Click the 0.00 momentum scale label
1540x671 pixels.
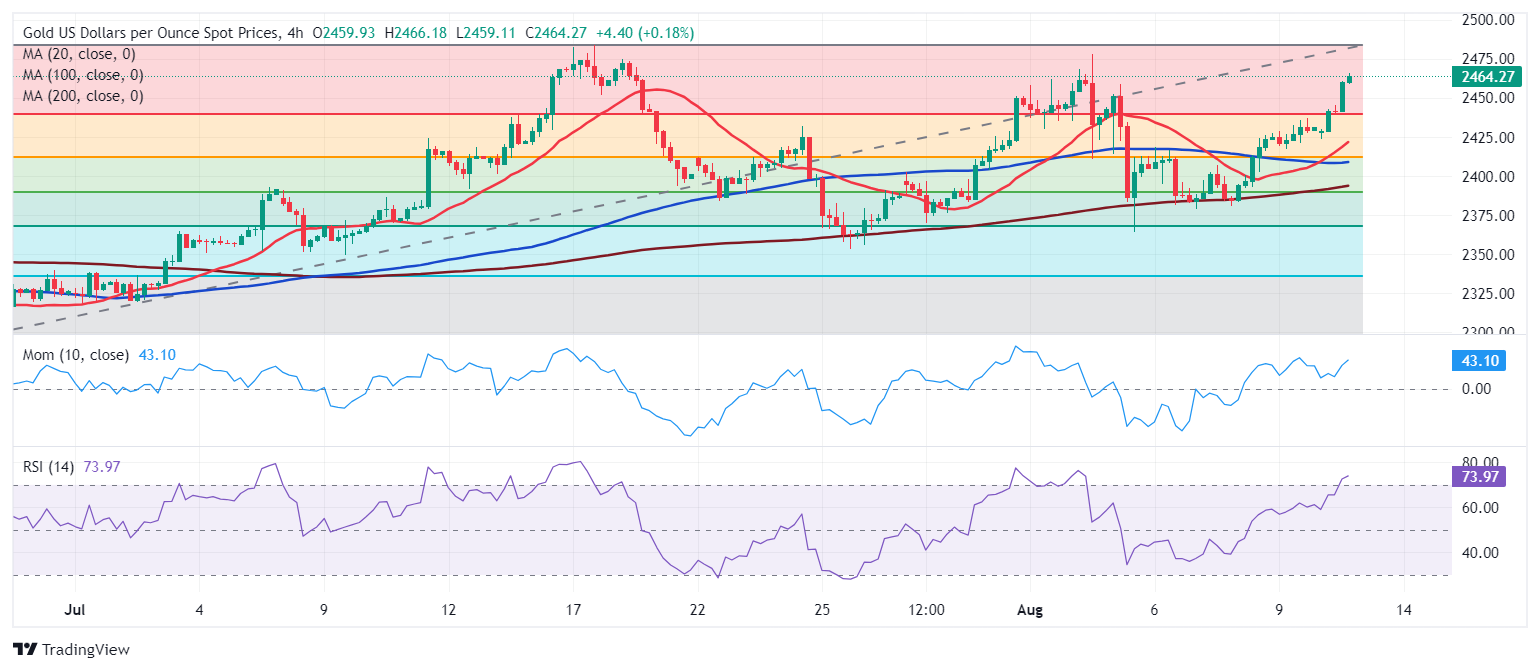(x=1476, y=389)
